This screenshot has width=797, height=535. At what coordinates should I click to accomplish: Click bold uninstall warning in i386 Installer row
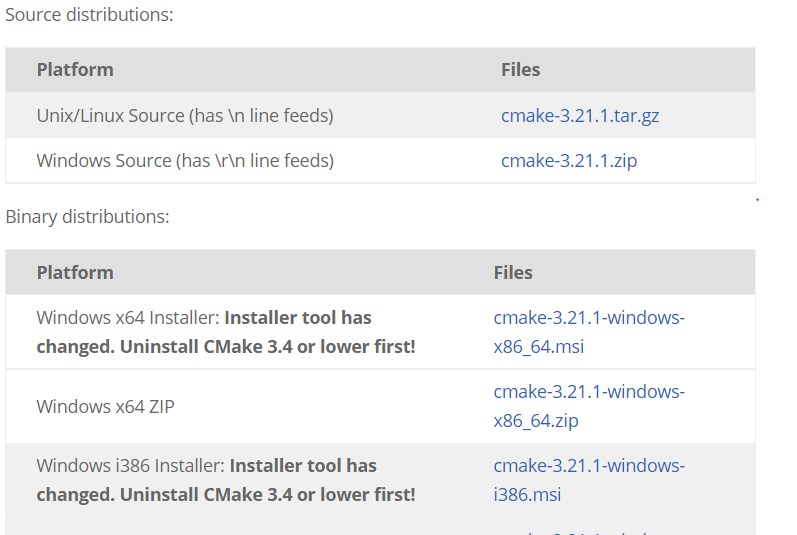226,480
